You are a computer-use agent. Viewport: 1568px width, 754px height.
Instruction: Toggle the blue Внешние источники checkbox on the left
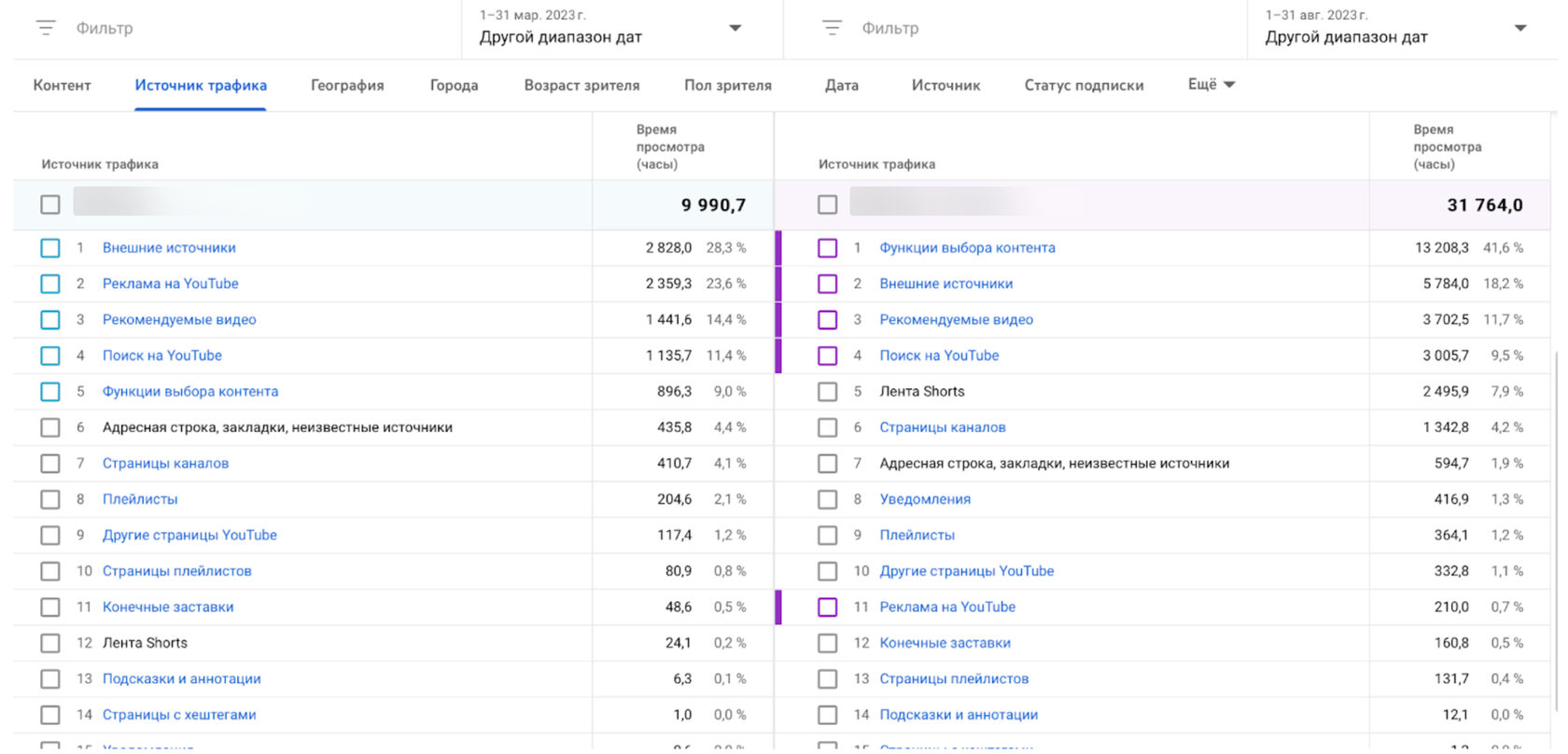pos(50,247)
